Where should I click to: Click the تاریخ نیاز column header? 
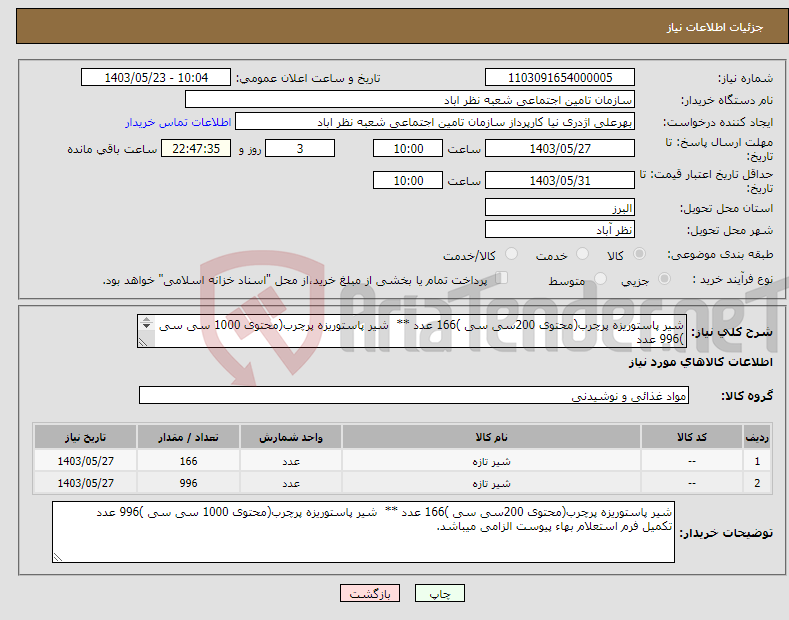86,437
